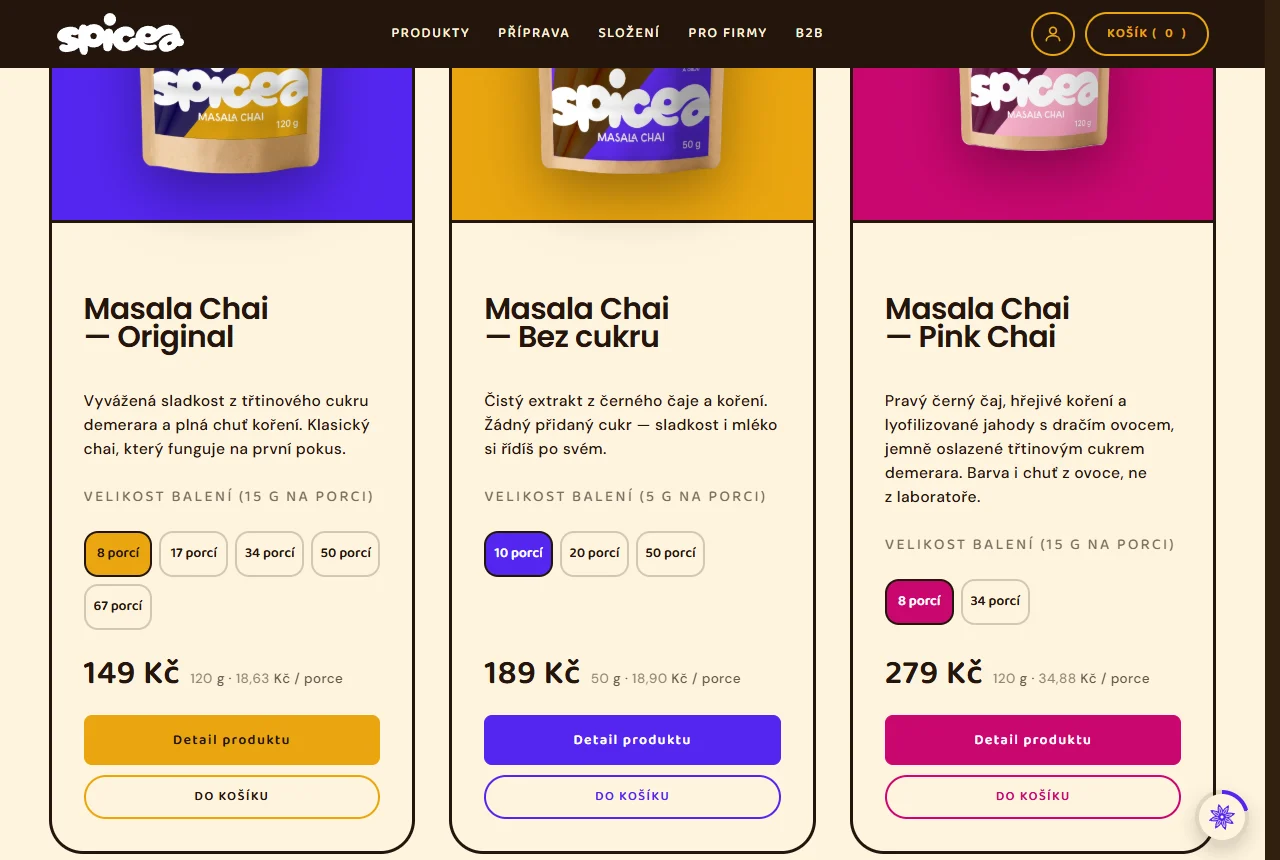Select 17 porcí for Original chai
The image size is (1280, 860).
click(x=194, y=554)
